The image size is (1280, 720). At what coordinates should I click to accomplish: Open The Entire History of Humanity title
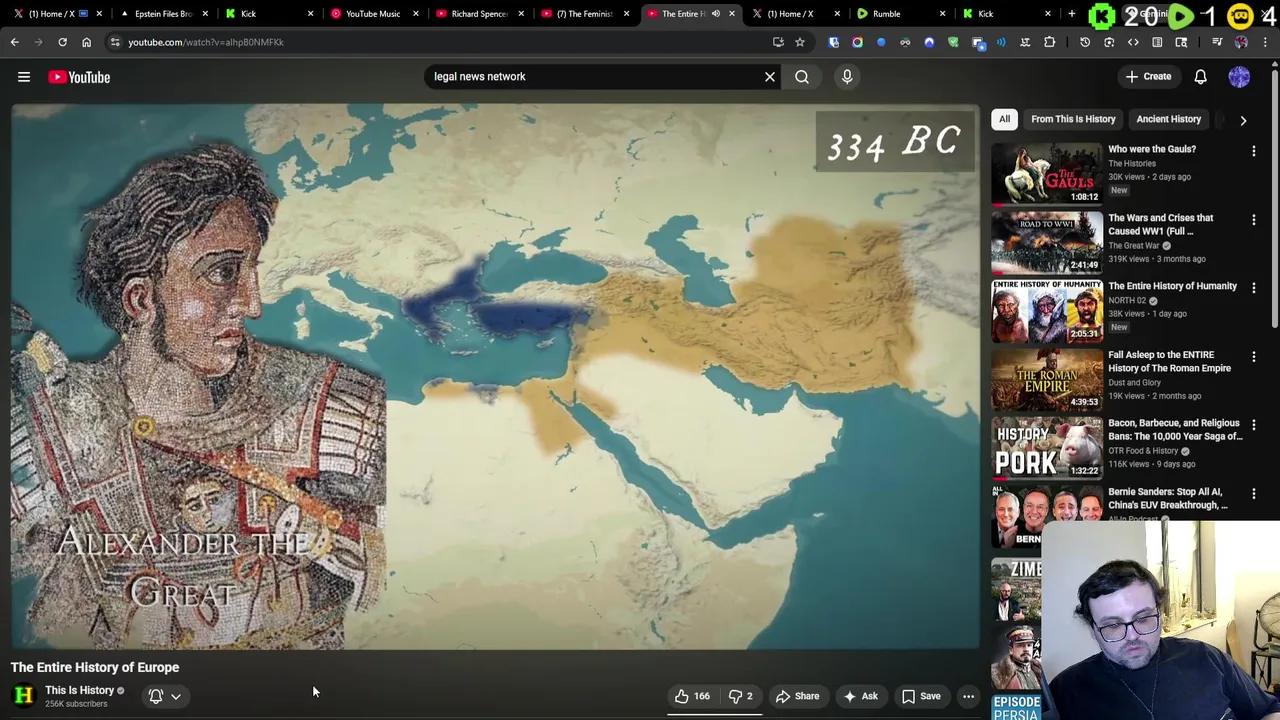[x=1172, y=286]
